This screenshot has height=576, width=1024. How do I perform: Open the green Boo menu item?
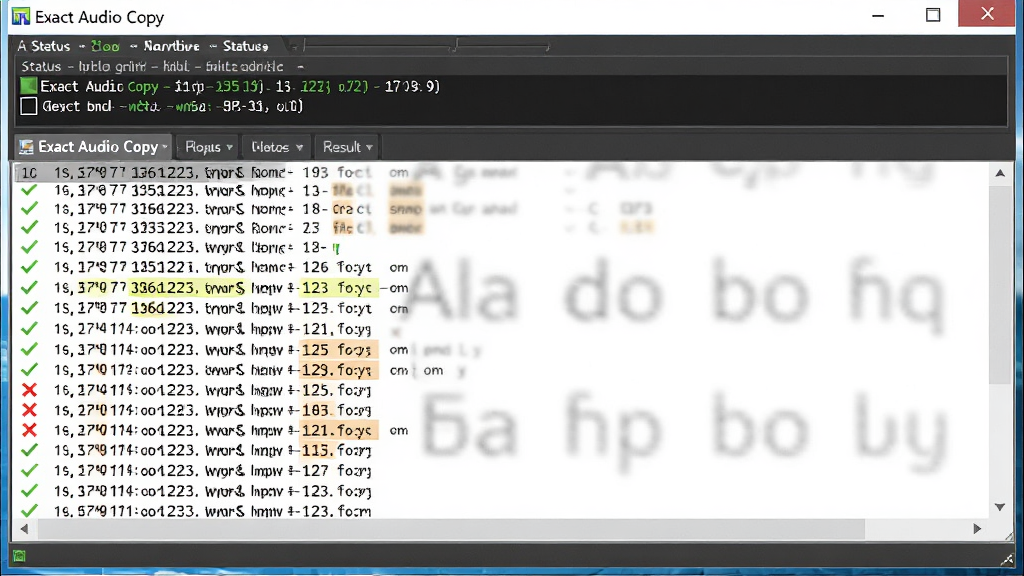click(105, 46)
